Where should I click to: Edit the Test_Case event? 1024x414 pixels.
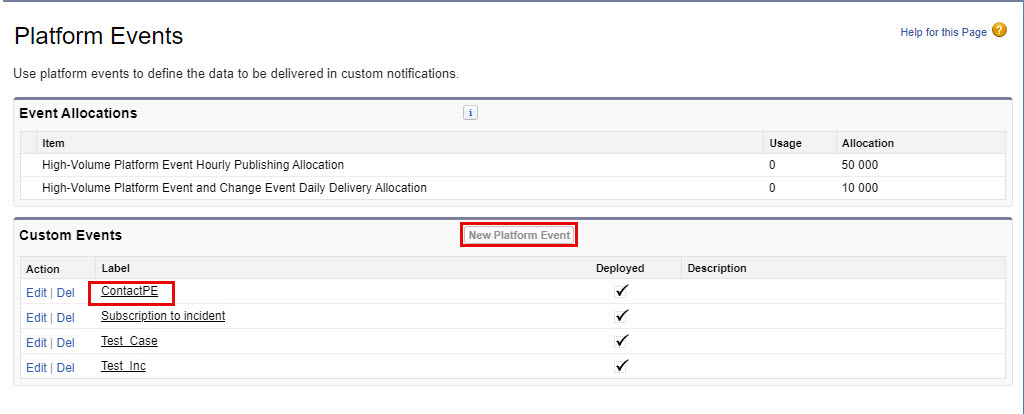pyautogui.click(x=36, y=343)
